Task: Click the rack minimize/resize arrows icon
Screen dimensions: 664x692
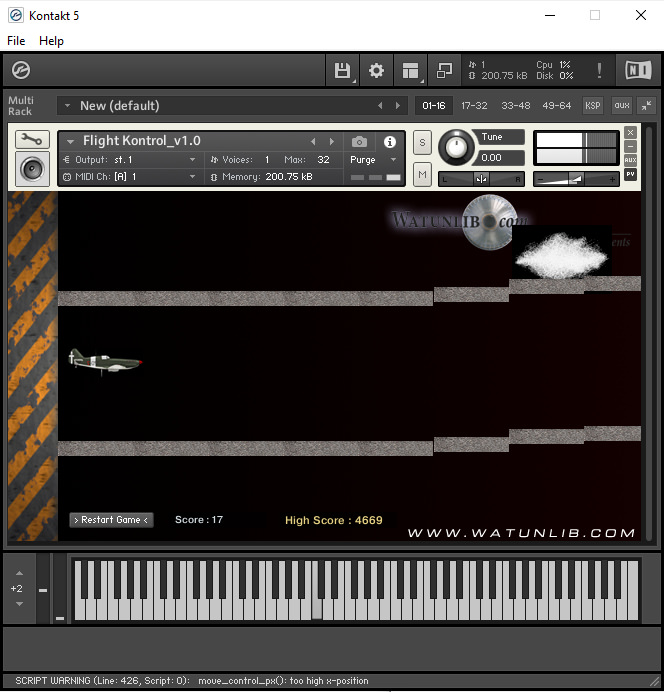Action: 646,105
